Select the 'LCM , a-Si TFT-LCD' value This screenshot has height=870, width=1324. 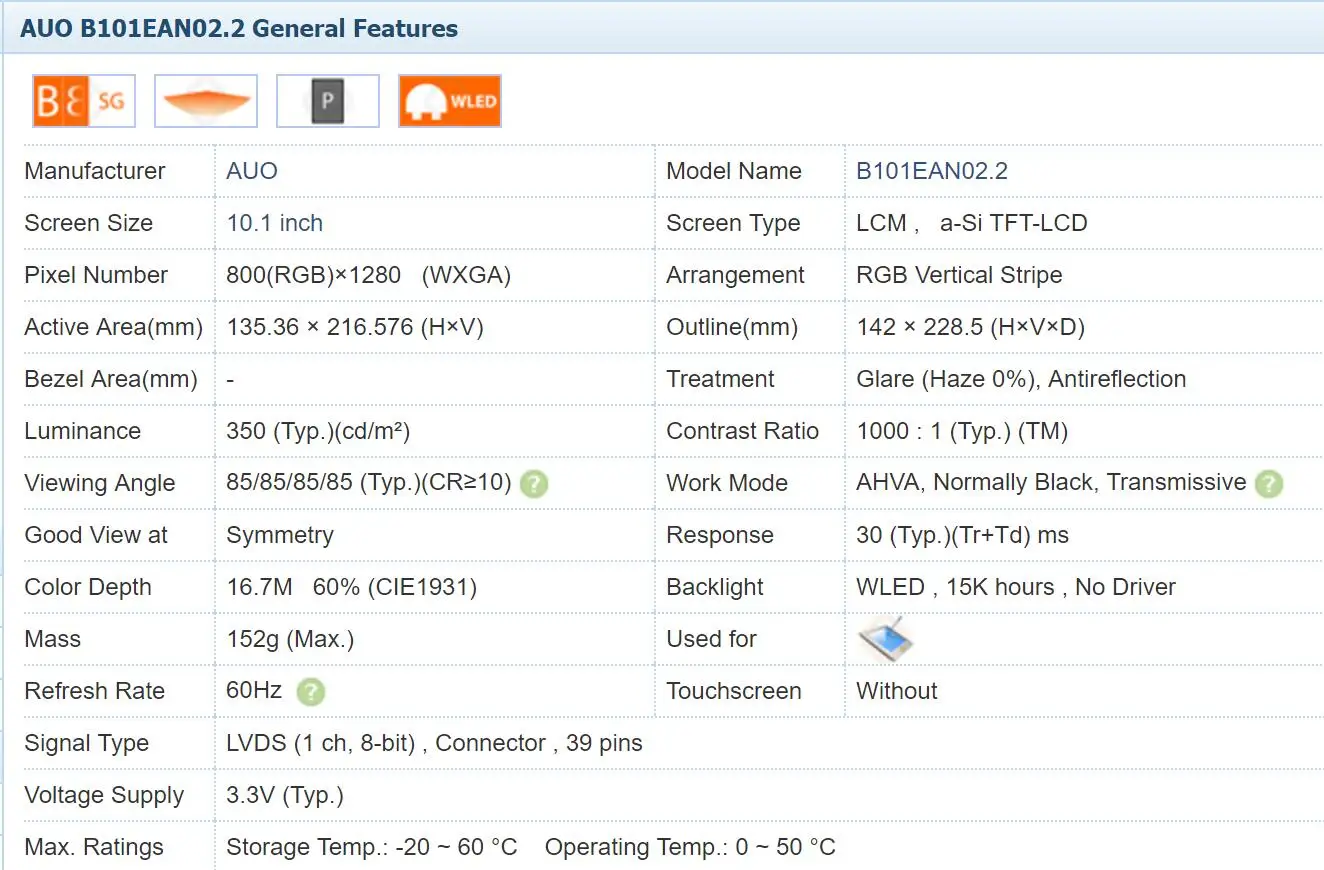[x=972, y=223]
